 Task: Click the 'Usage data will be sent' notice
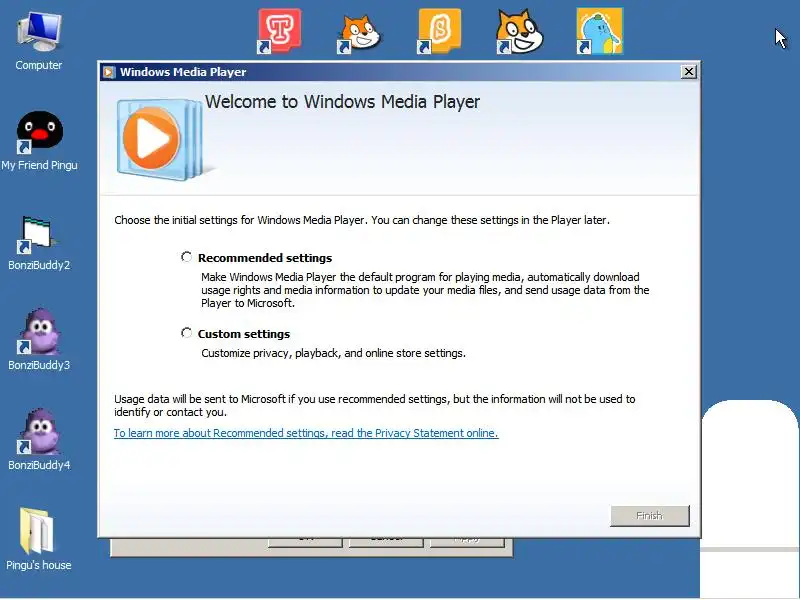[374, 406]
